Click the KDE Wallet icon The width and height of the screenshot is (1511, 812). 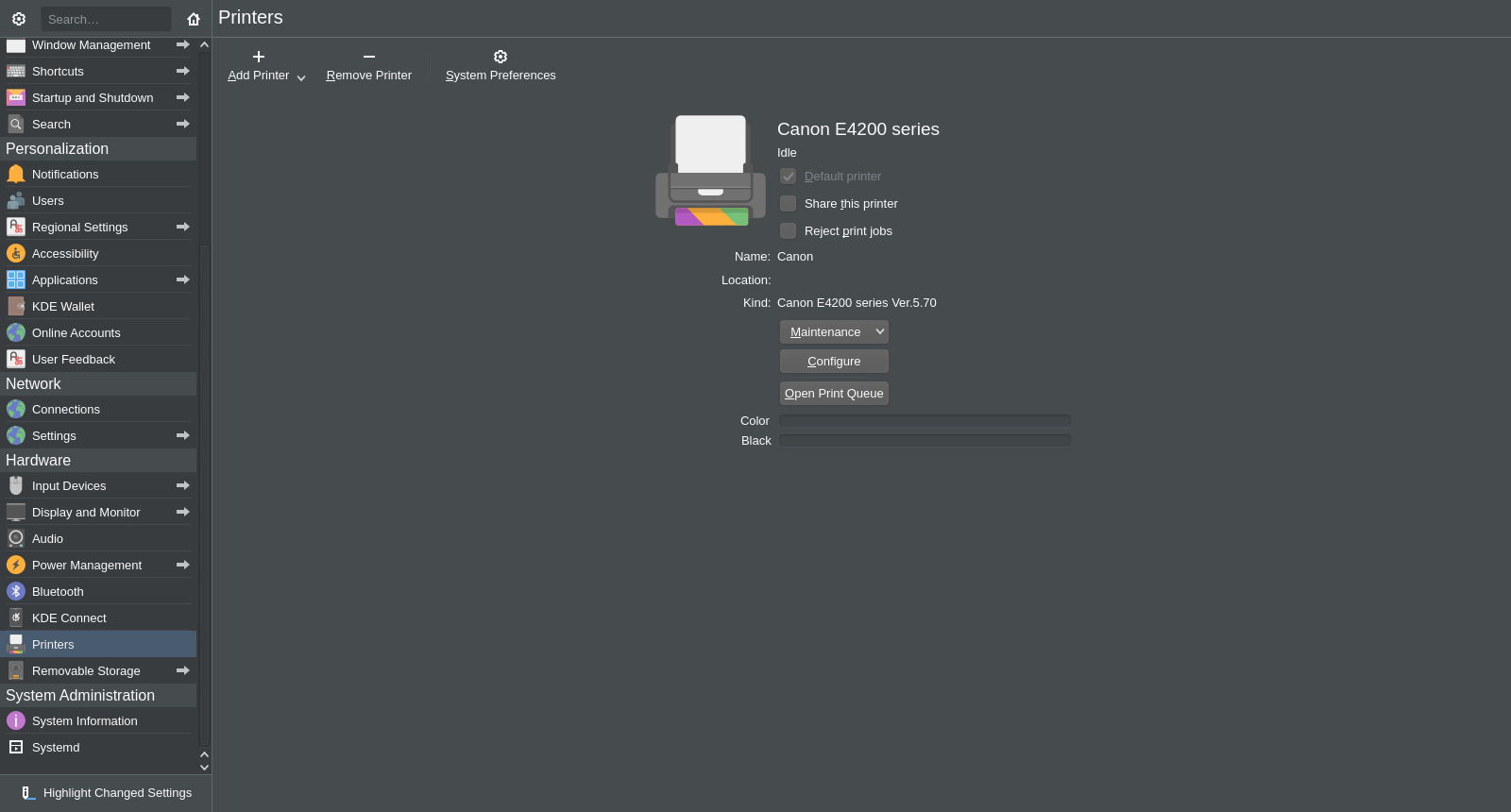point(16,306)
